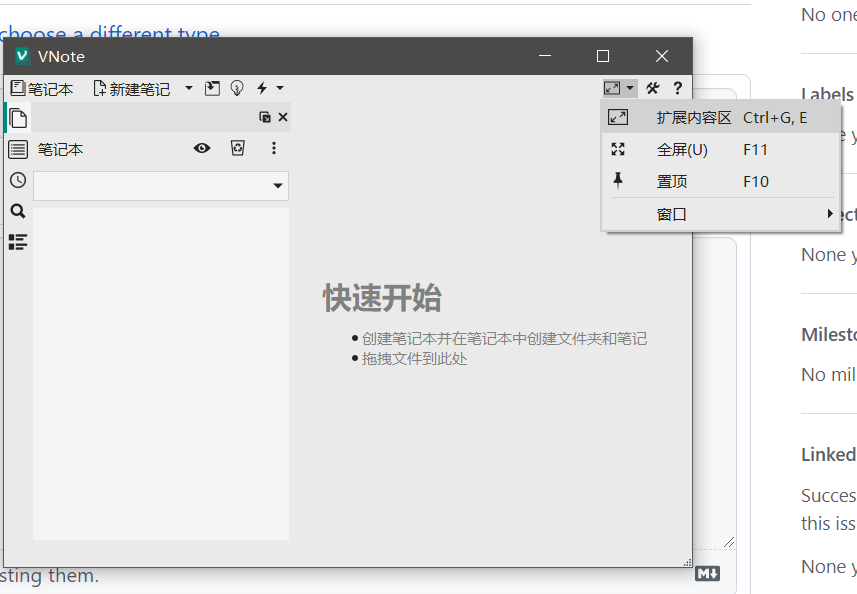Expand the arrow next to 新建笔记
The width and height of the screenshot is (857, 594).
[189, 88]
